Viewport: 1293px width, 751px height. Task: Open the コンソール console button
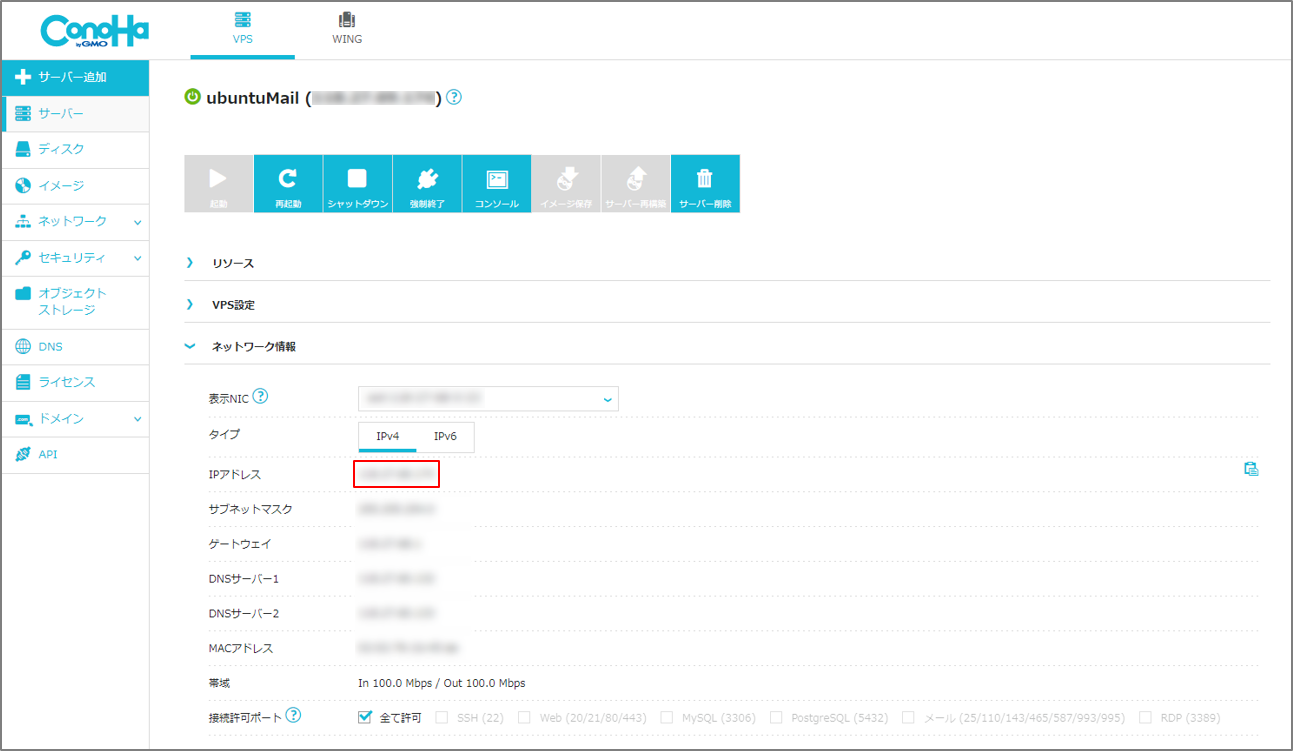click(497, 183)
